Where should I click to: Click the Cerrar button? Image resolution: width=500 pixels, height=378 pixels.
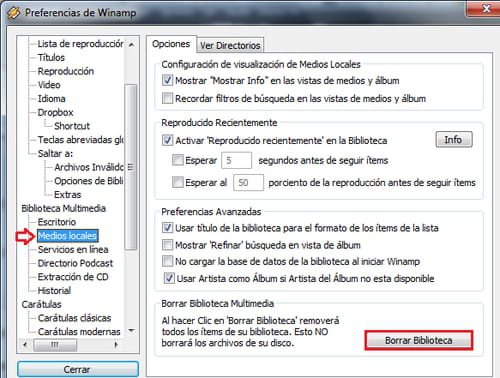(x=78, y=369)
